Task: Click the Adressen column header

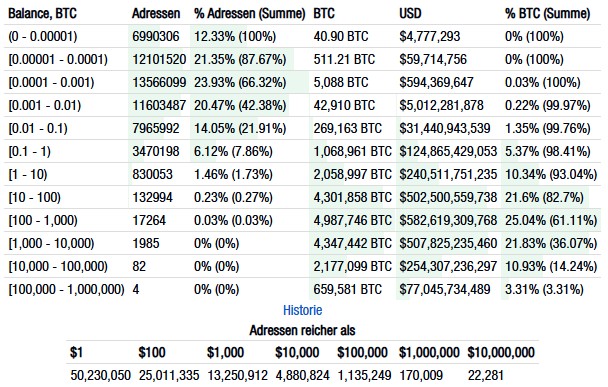Action: (x=156, y=14)
